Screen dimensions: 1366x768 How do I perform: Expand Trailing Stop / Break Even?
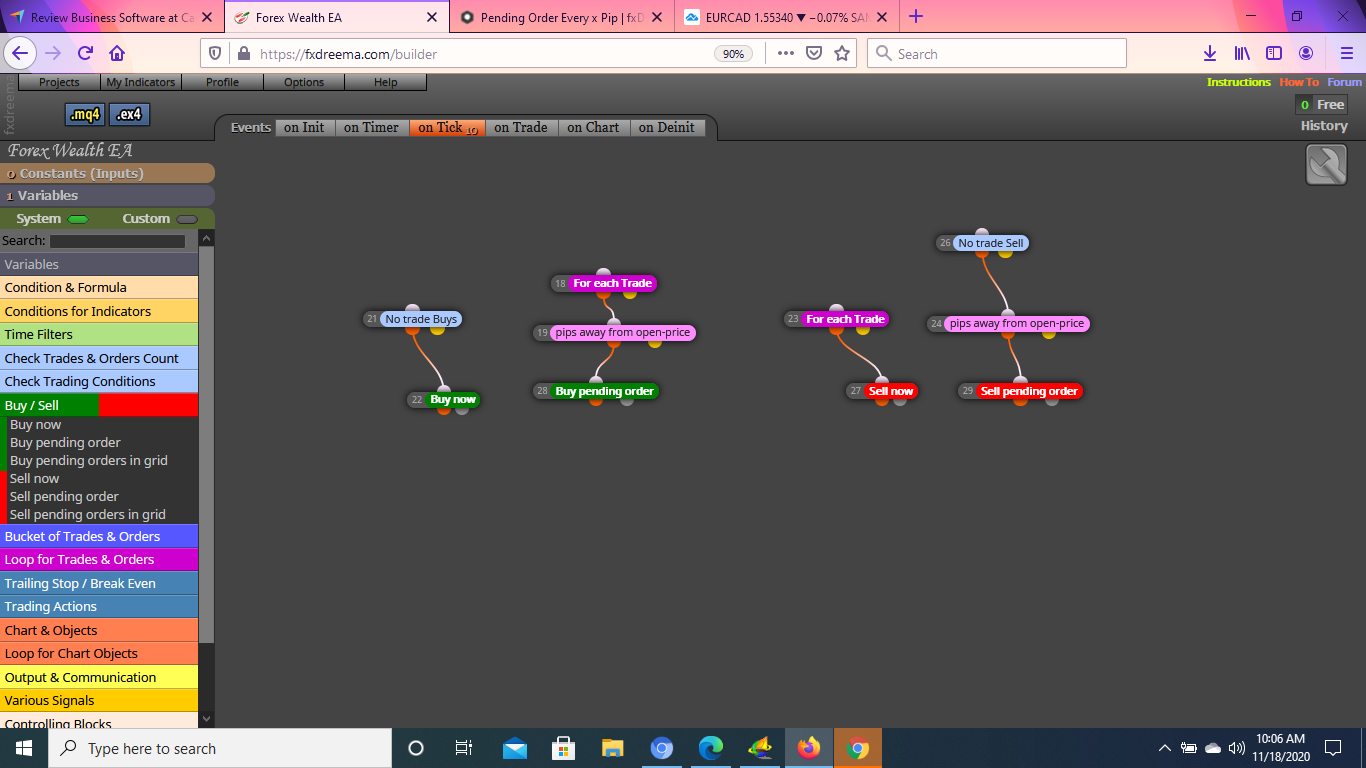(99, 583)
